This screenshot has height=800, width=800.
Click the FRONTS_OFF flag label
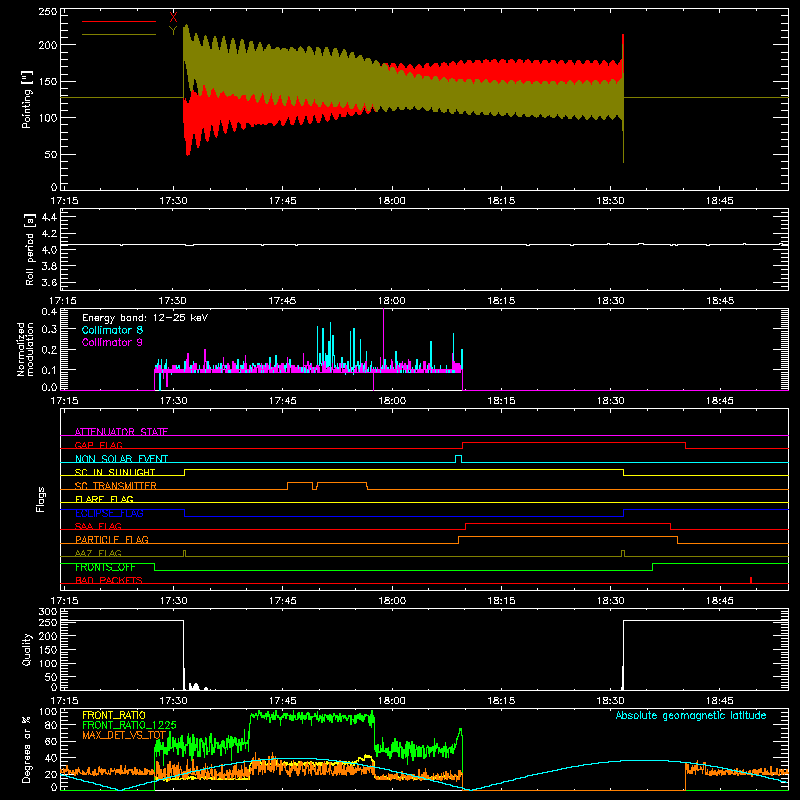[x=105, y=567]
